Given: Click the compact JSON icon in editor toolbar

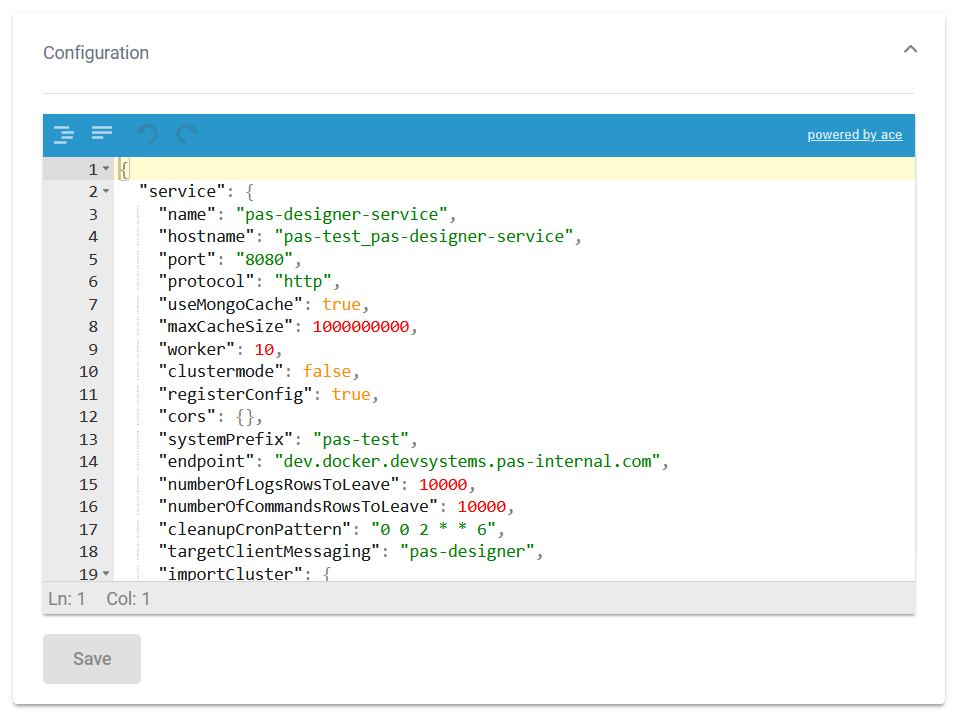Looking at the screenshot, I should point(102,133).
